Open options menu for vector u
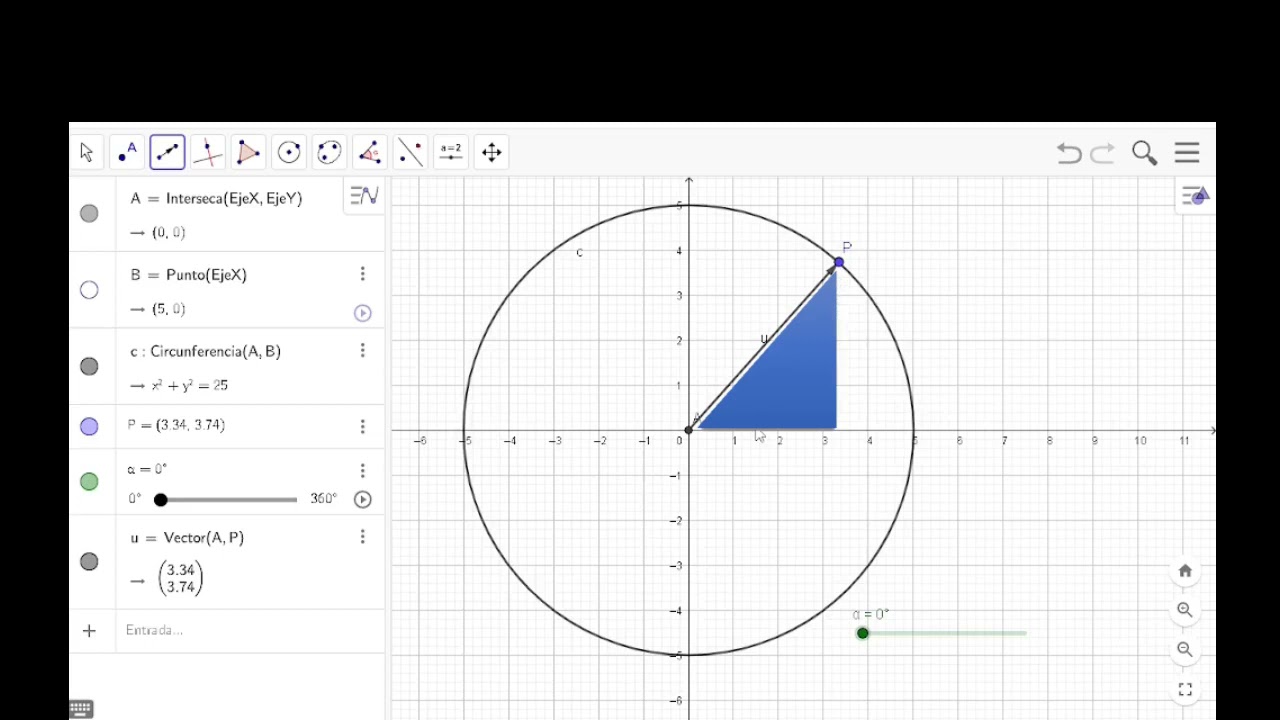The height and width of the screenshot is (720, 1280). 363,537
